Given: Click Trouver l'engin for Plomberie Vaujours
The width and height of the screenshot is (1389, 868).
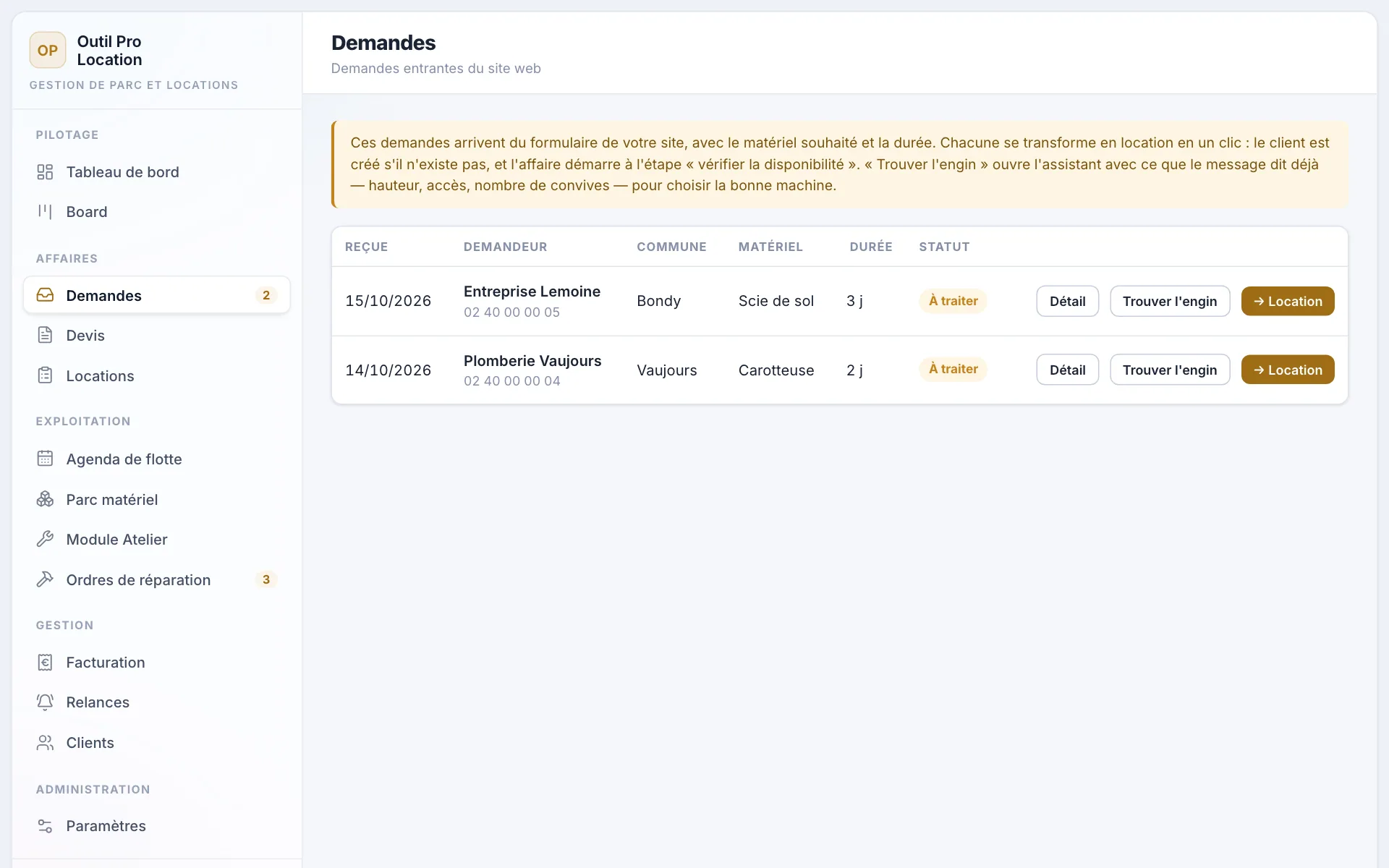Looking at the screenshot, I should [1170, 370].
